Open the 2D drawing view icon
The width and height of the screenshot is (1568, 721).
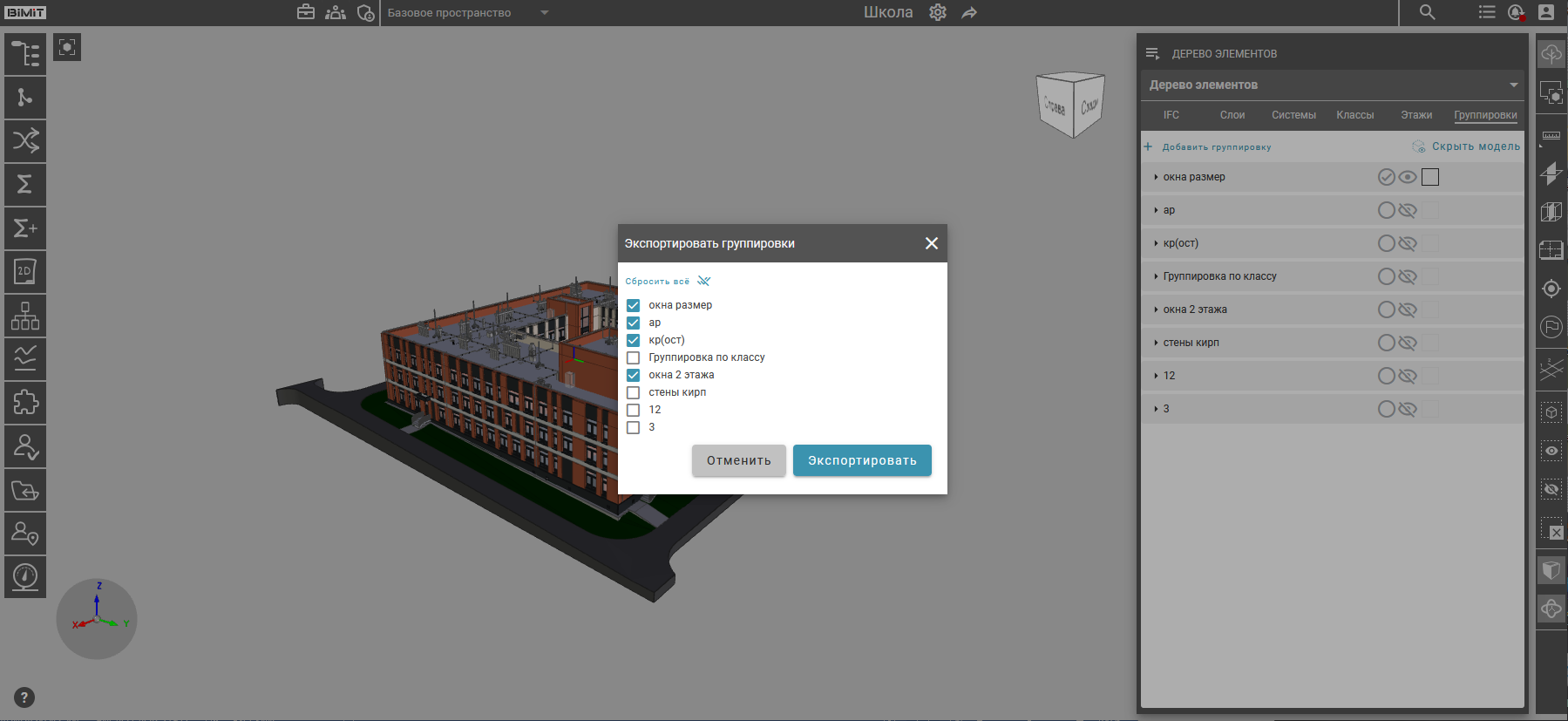(25, 272)
